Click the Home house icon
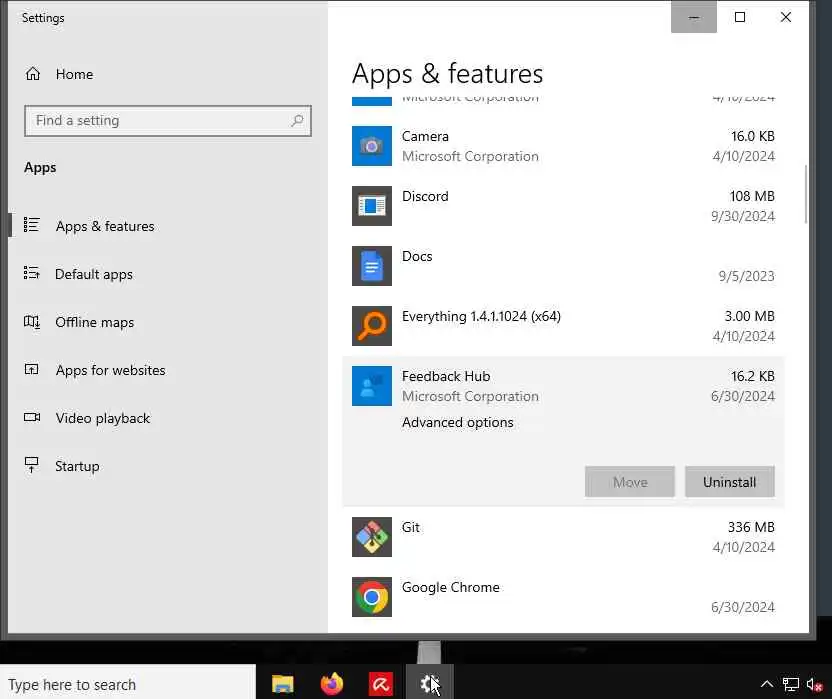832x699 pixels. click(33, 74)
